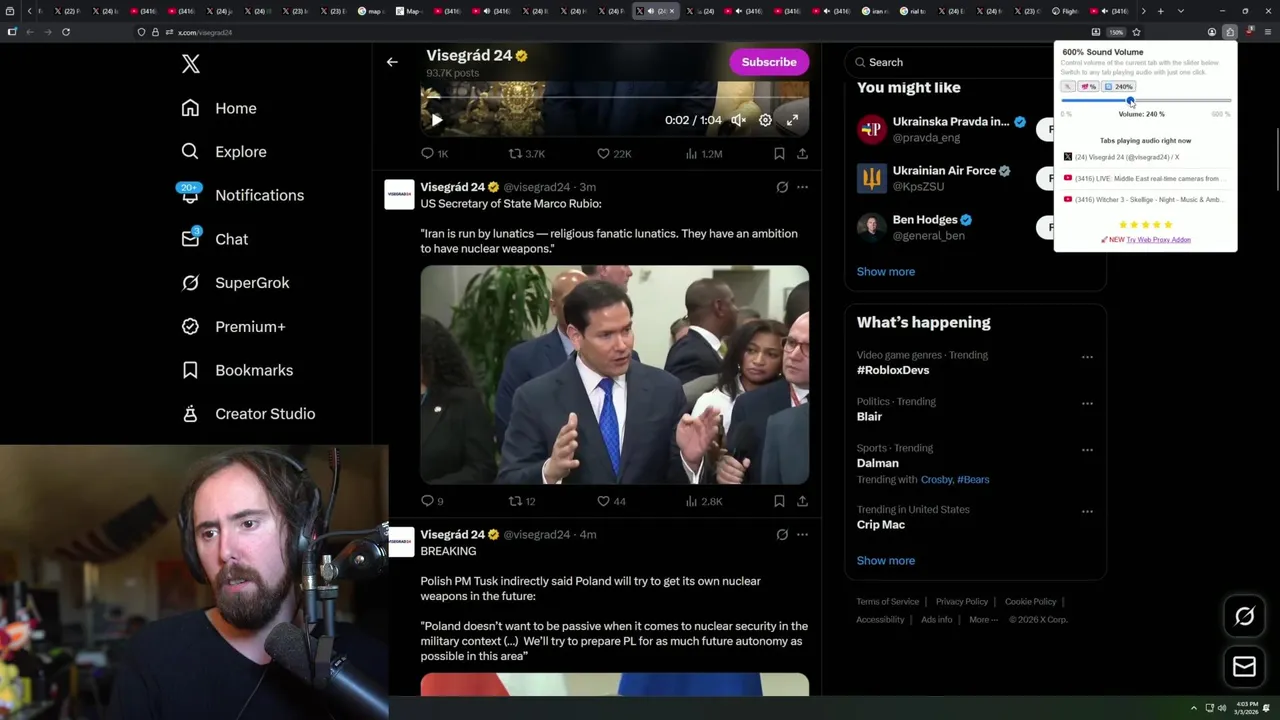Image resolution: width=1280 pixels, height=720 pixels.
Task: Play the video in the top post
Action: 436,120
